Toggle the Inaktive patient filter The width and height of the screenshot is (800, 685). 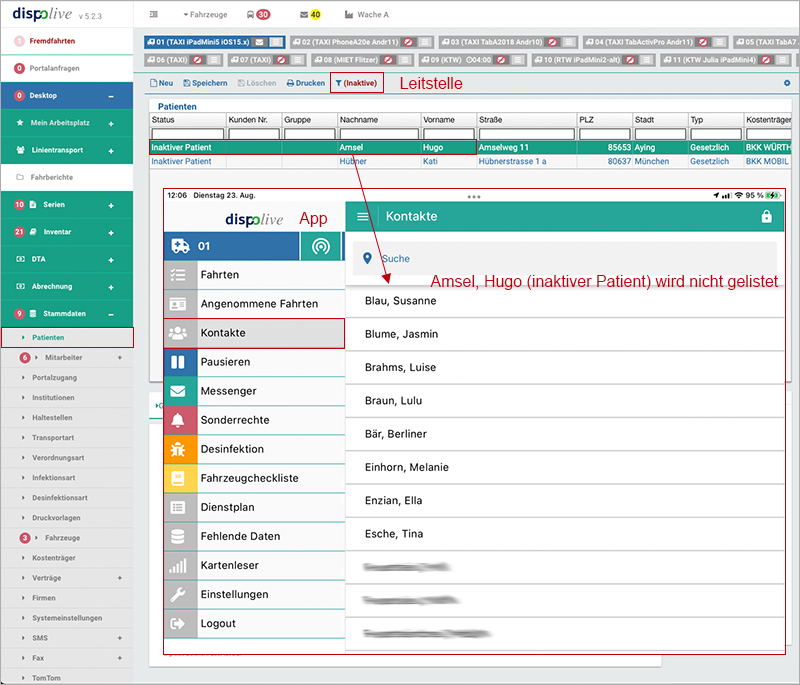[357, 83]
